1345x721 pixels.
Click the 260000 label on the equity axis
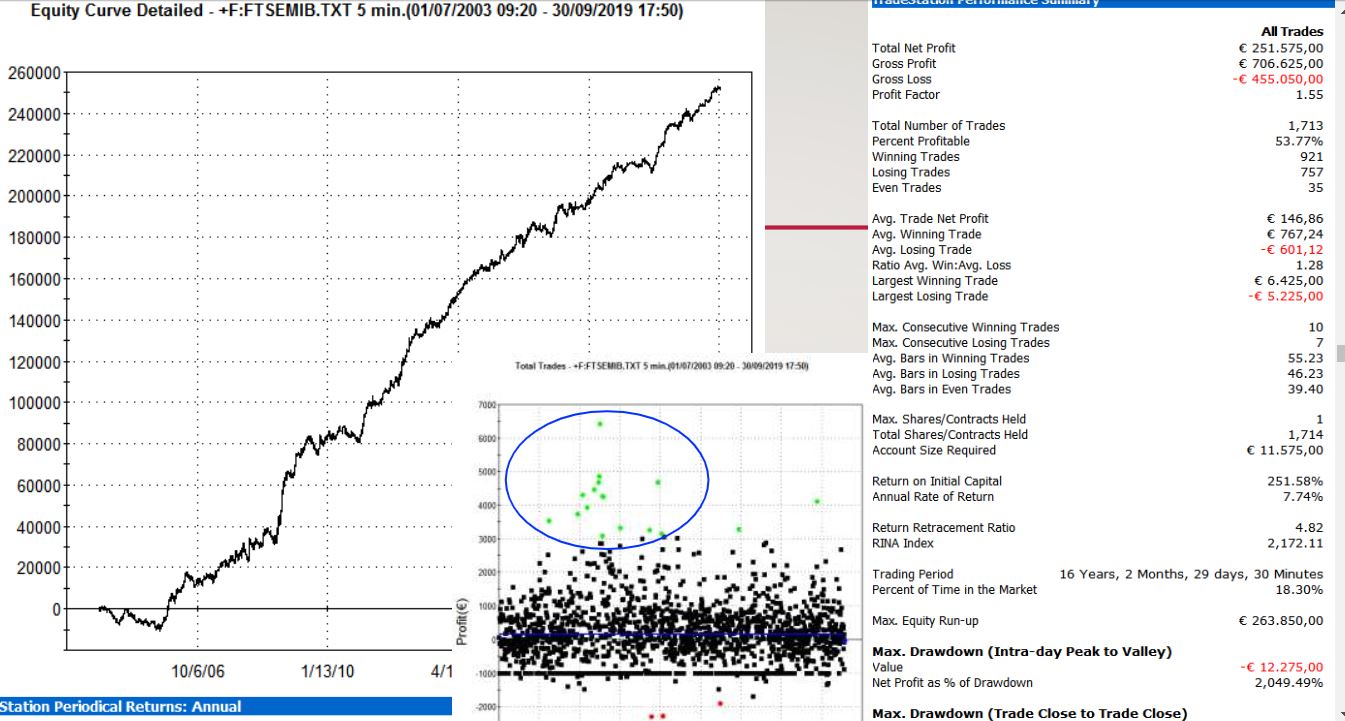tap(33, 73)
